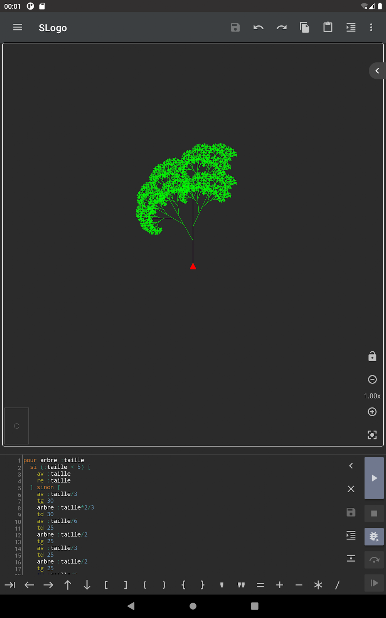Run the program with the play button
386x618 pixels.
[x=374, y=478]
